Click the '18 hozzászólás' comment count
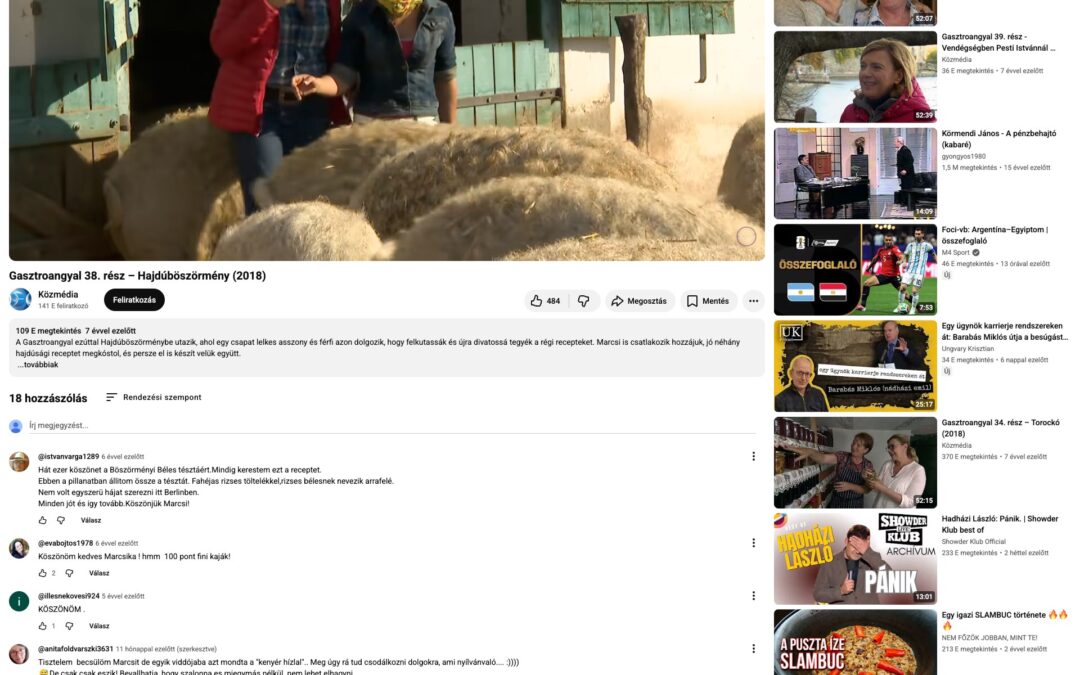Screen dimensions: 1080x675 coord(48,398)
